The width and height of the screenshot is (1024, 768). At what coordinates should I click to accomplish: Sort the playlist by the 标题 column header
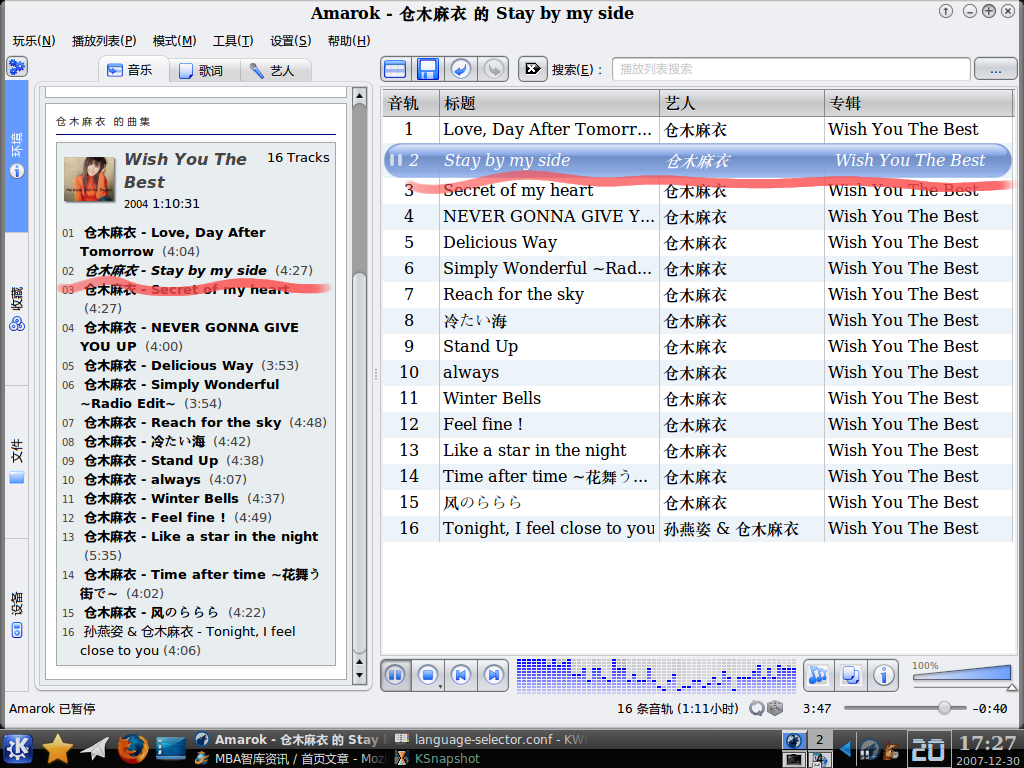click(549, 103)
